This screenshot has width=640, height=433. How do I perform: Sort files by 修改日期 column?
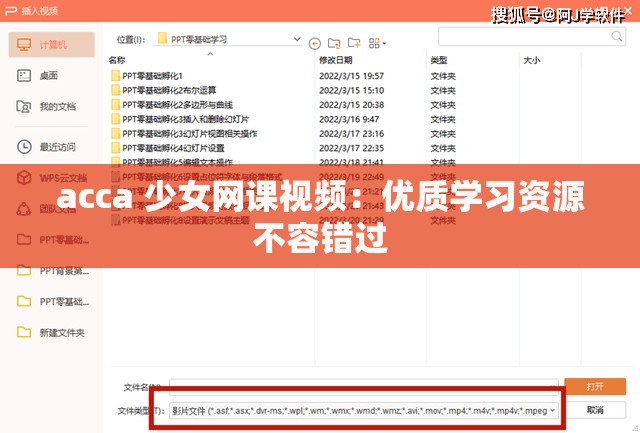point(335,60)
